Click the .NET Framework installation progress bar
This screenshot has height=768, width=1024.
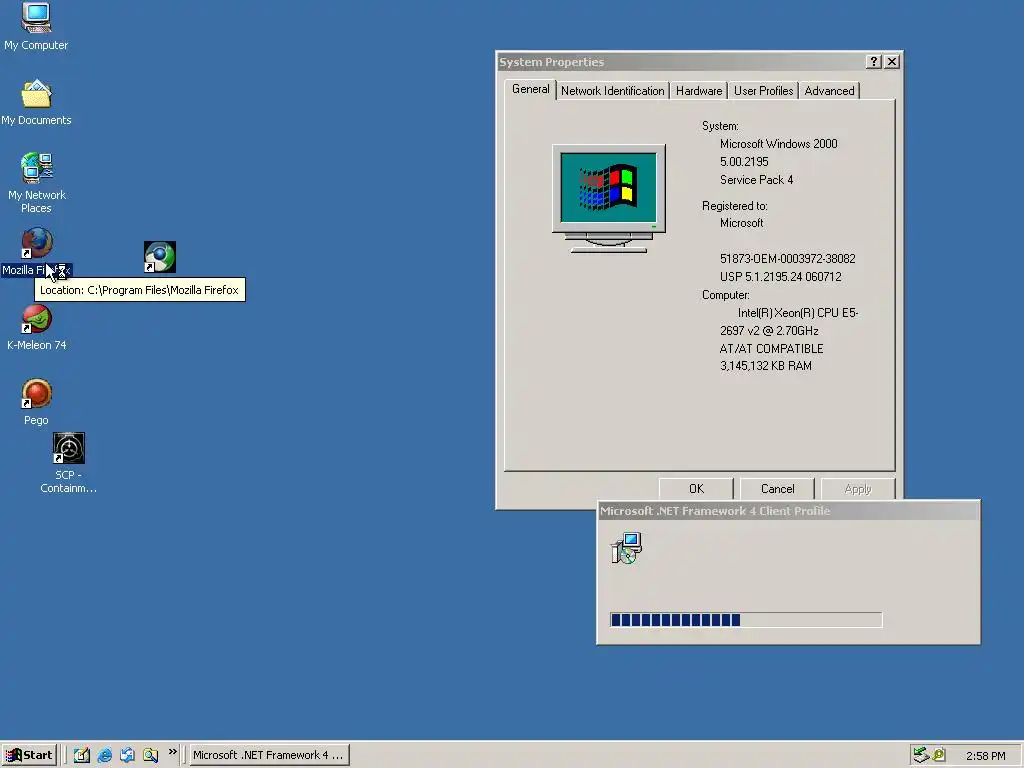click(746, 620)
